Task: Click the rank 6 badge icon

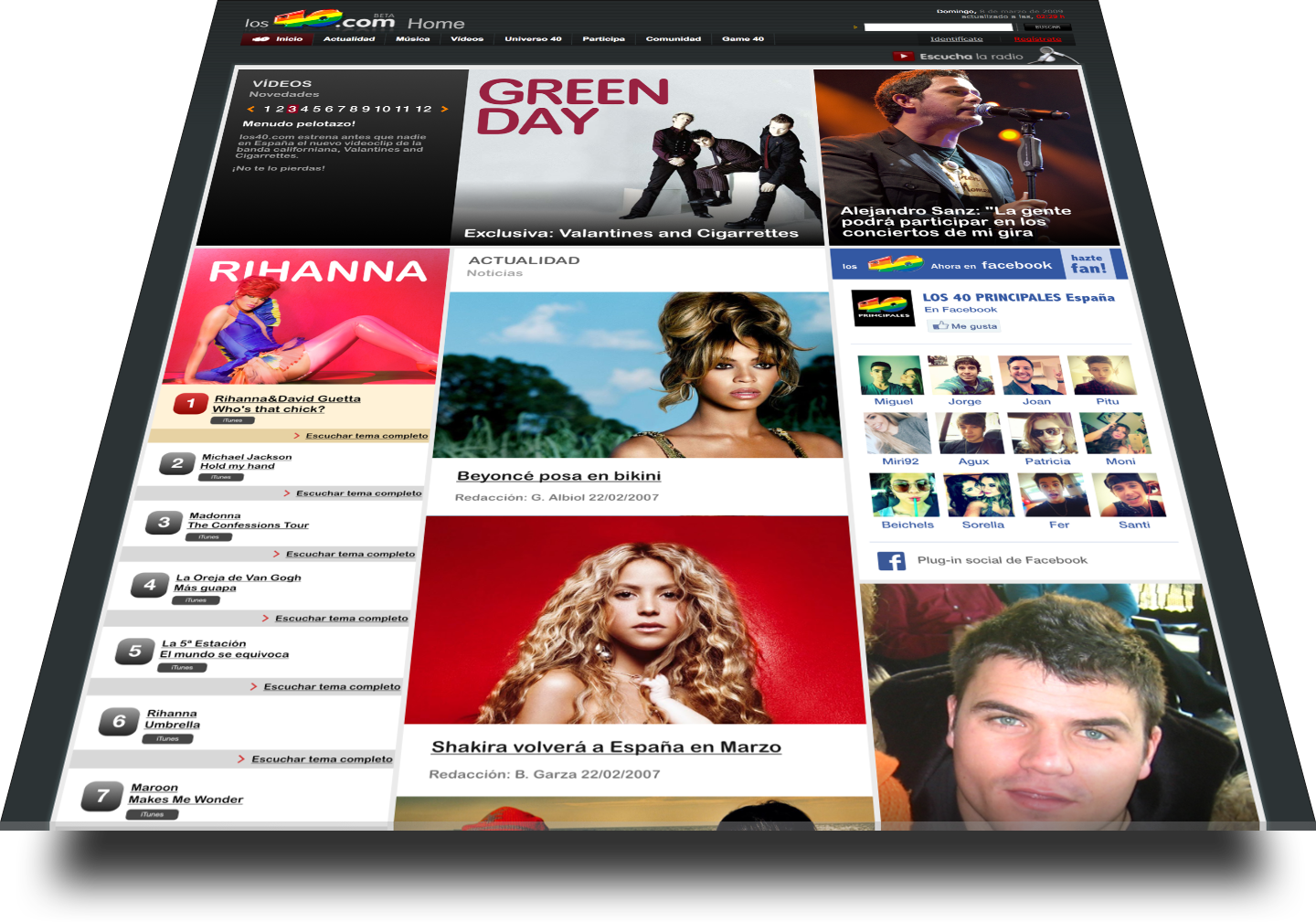Action: point(119,722)
